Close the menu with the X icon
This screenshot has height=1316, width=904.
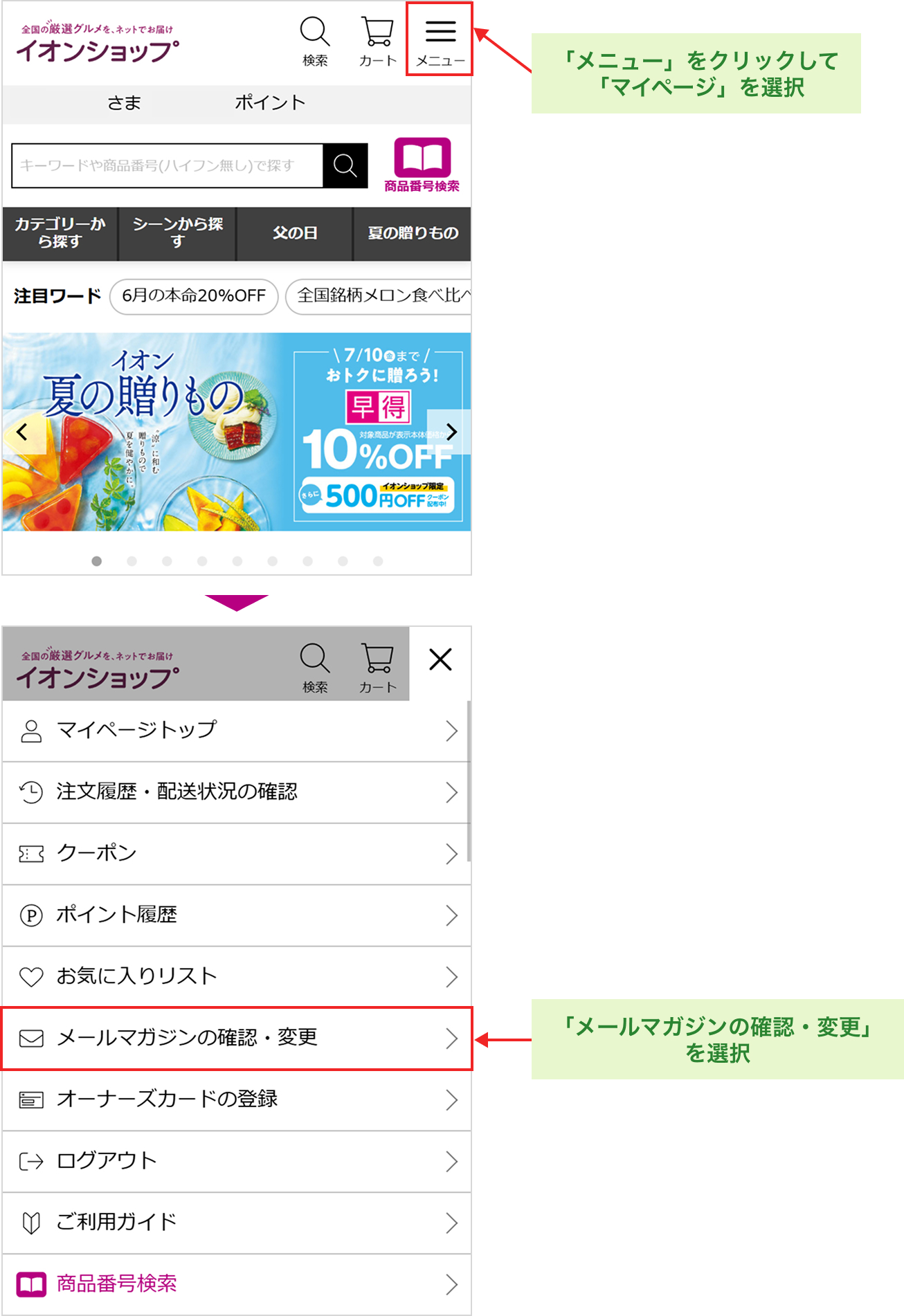click(440, 659)
